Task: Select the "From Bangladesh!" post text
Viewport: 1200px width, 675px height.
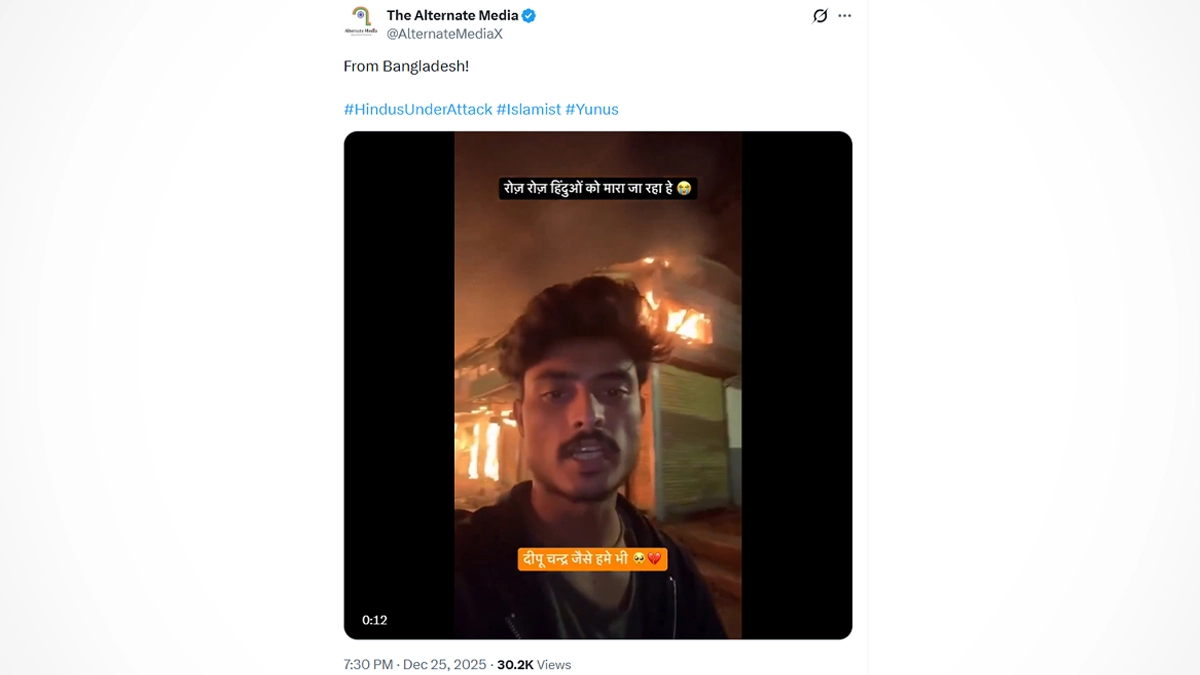Action: point(406,66)
